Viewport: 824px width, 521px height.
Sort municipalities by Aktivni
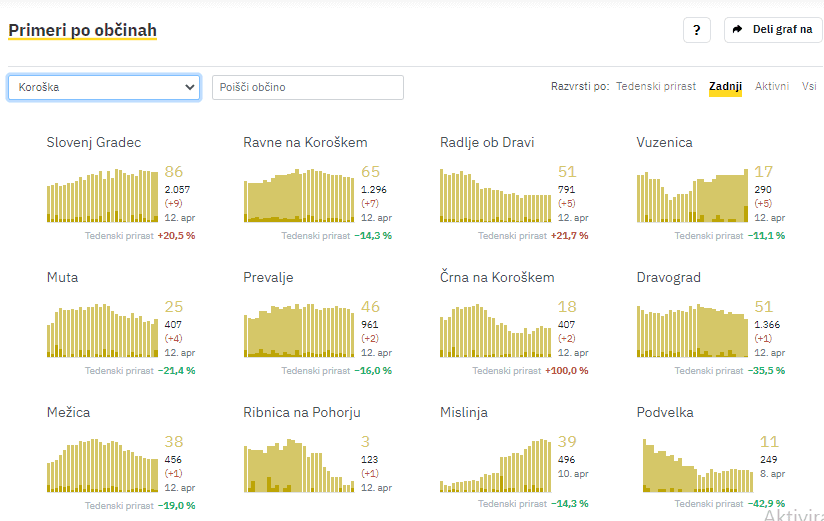[772, 87]
